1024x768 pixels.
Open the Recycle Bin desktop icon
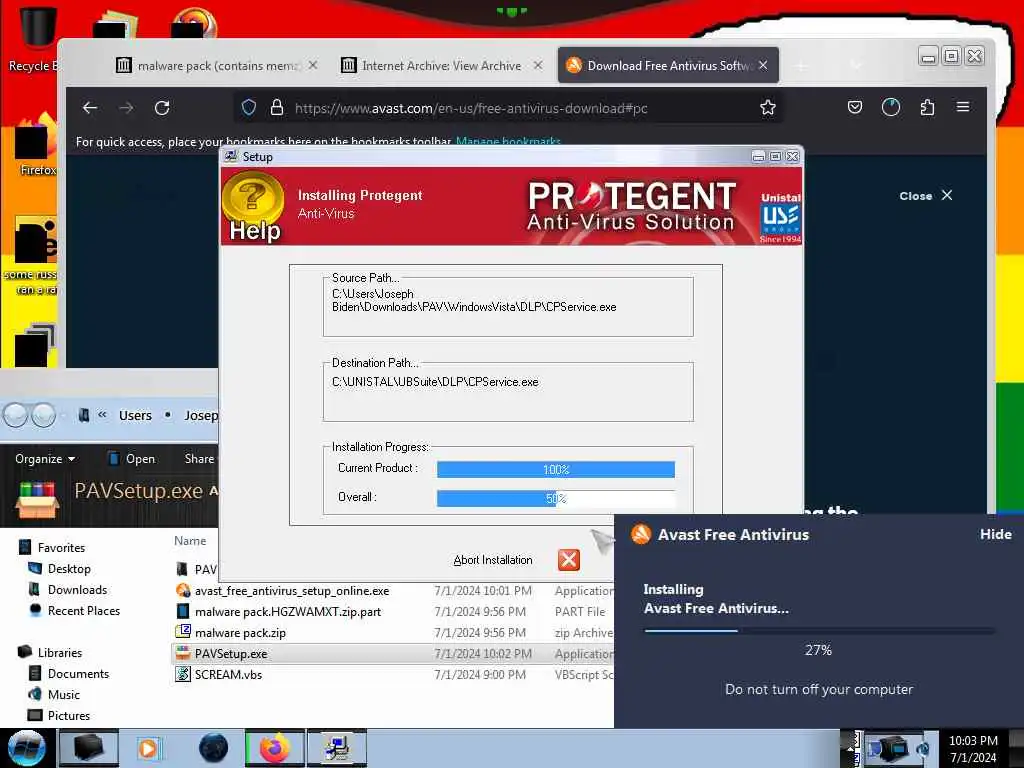pyautogui.click(x=37, y=38)
